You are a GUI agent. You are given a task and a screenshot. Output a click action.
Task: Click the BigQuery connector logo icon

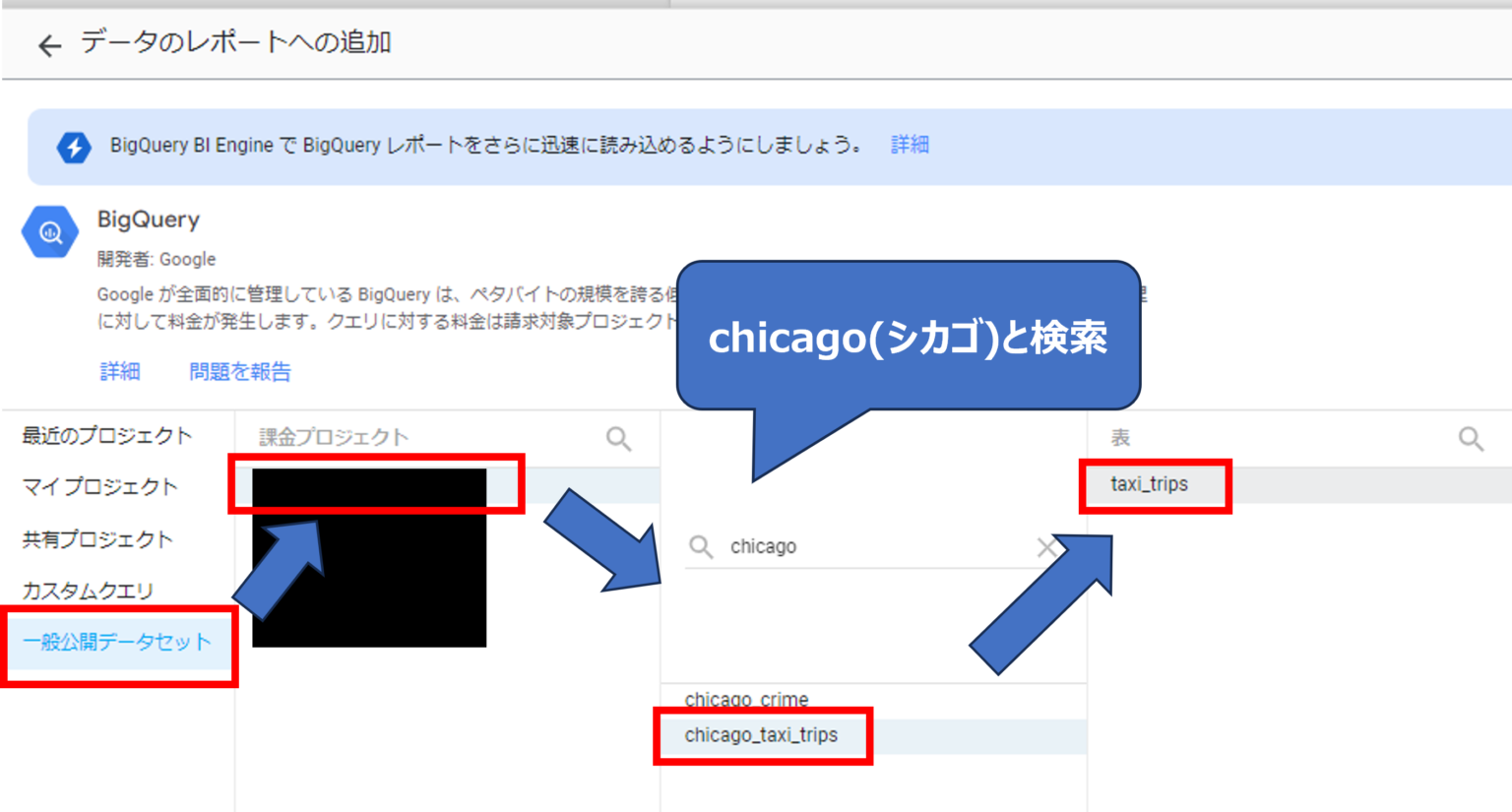point(50,232)
